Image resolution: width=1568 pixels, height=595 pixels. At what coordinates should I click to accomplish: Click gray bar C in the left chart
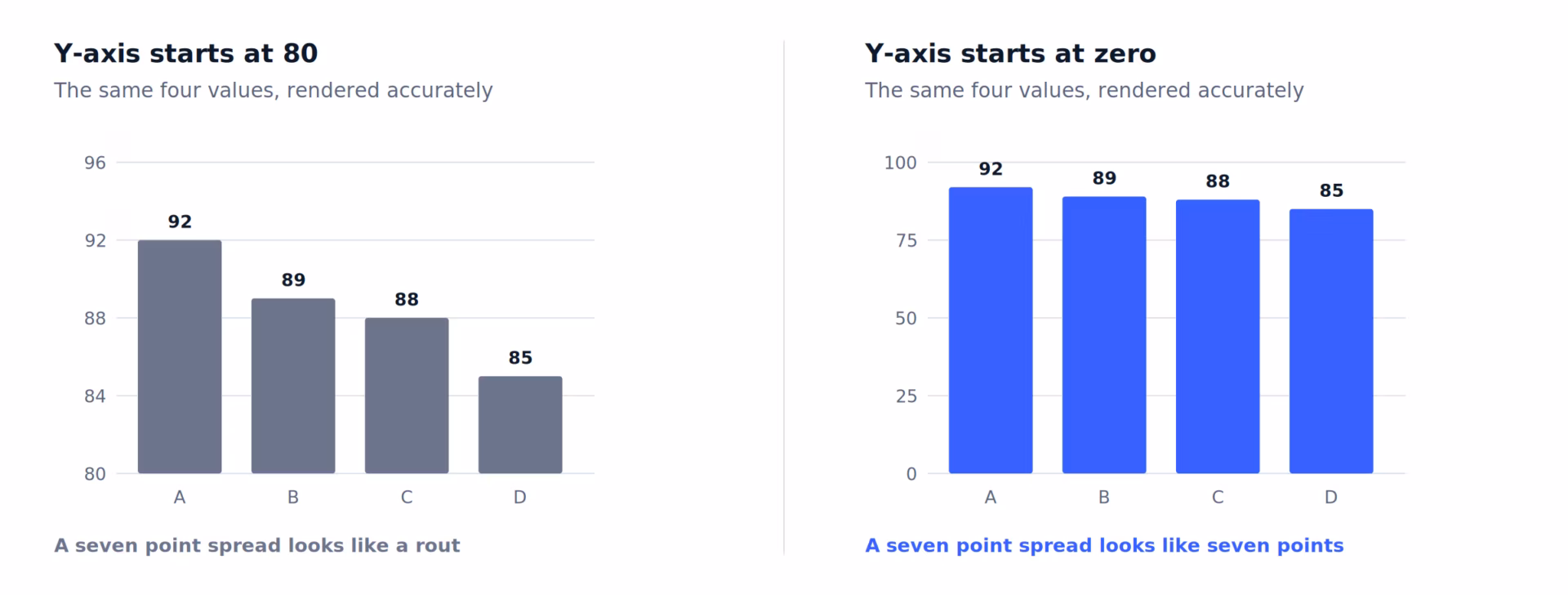click(x=407, y=396)
